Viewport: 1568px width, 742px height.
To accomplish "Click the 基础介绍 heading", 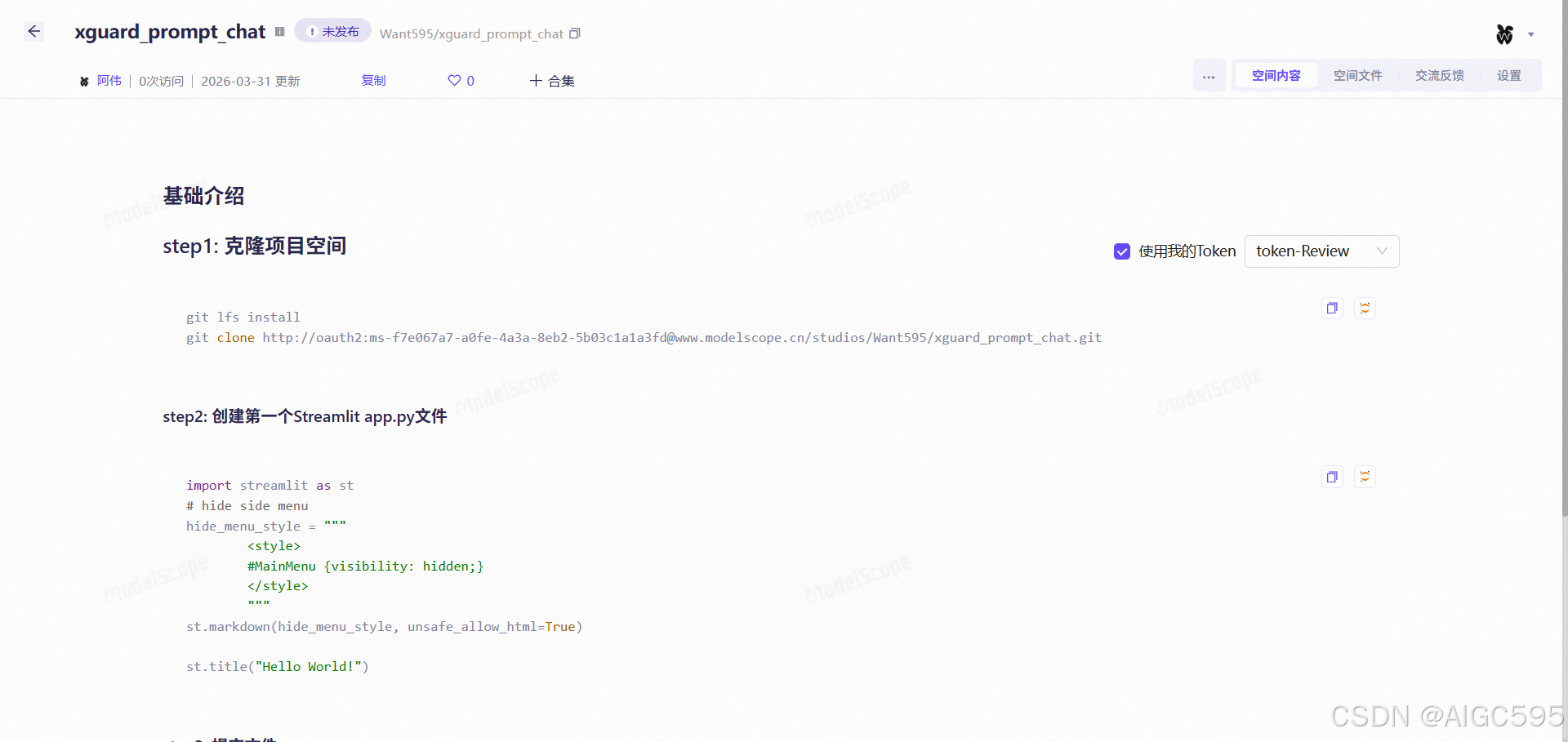I will click(x=203, y=196).
